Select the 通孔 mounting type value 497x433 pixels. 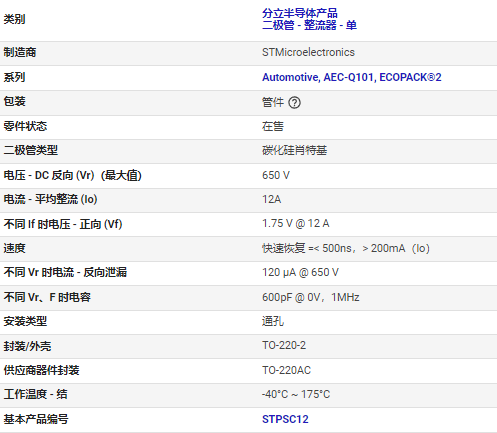pos(273,321)
